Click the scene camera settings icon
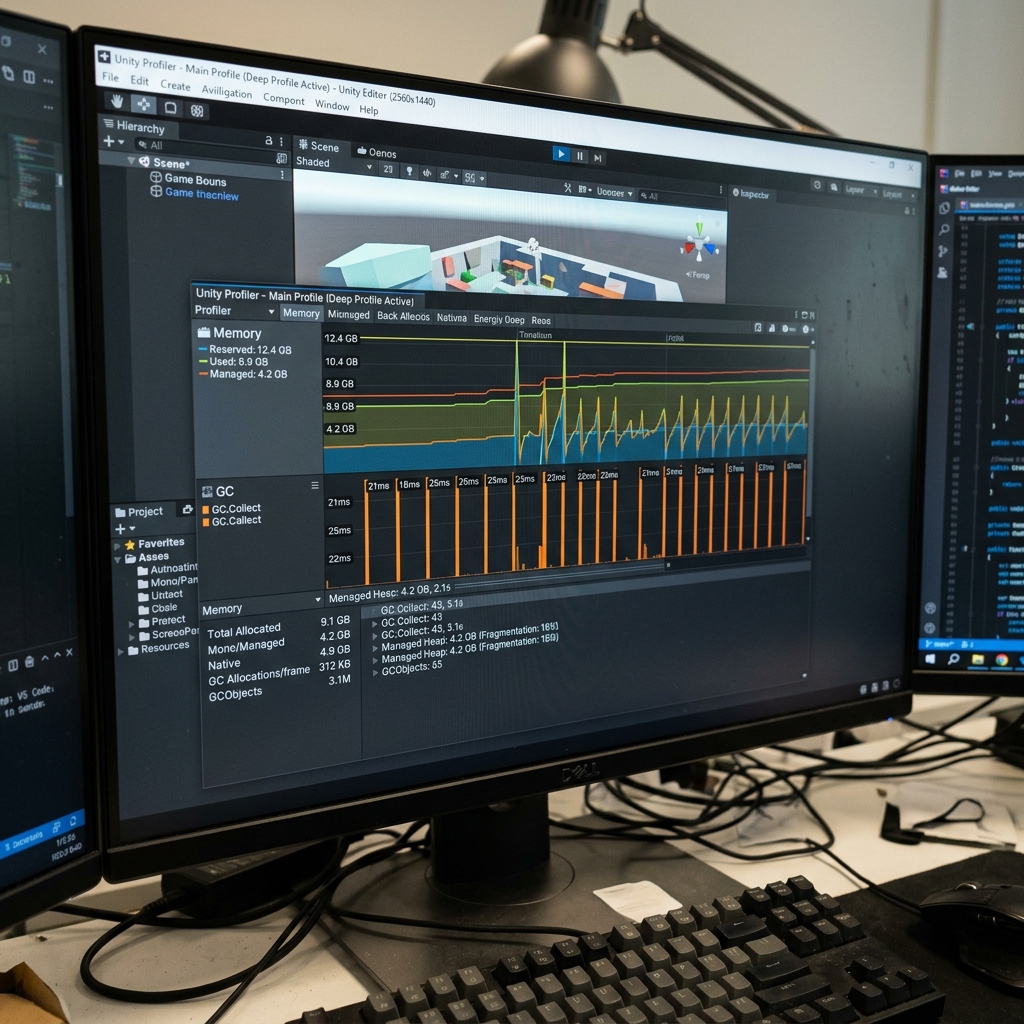 584,190
